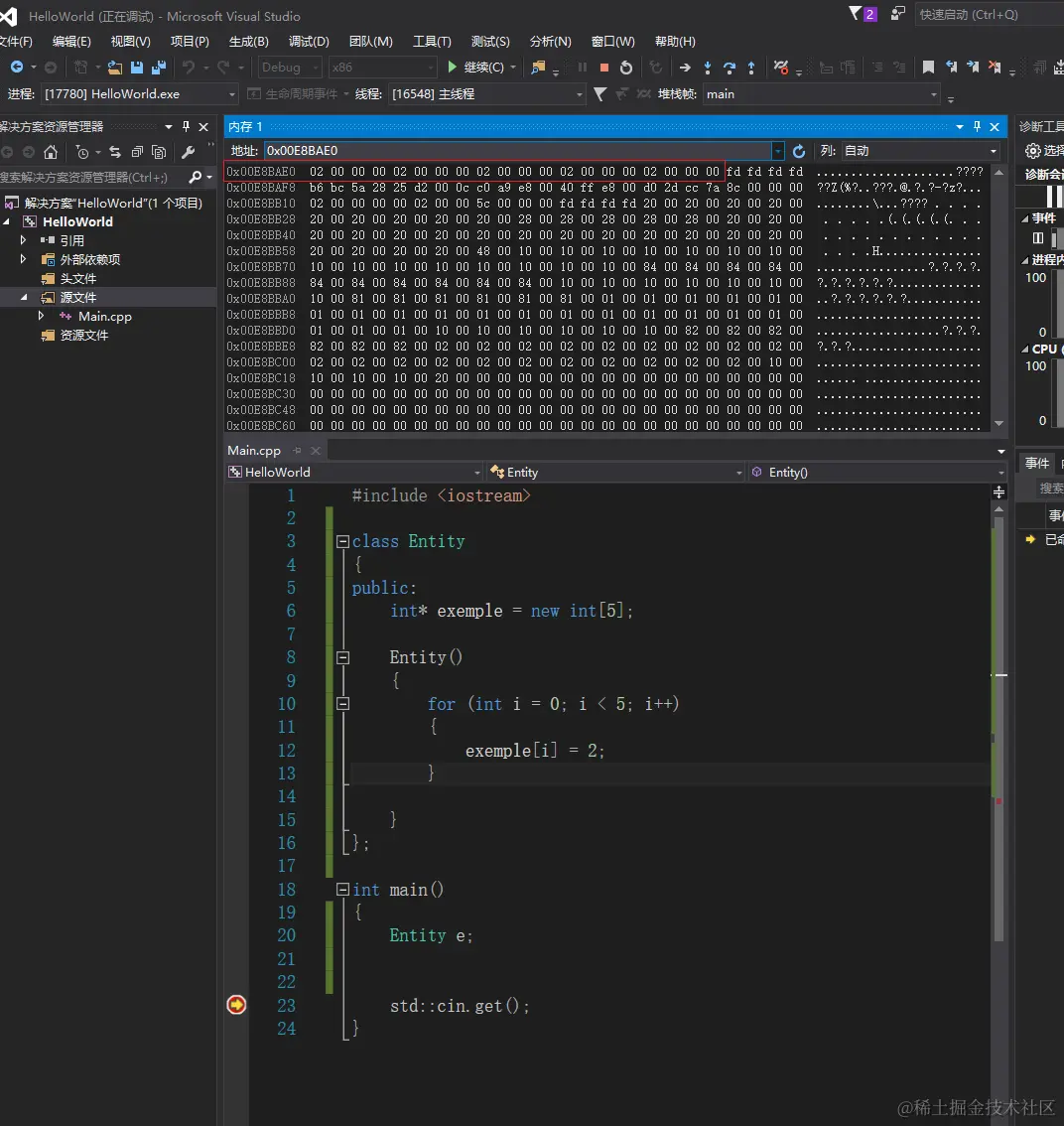Viewport: 1064px width, 1126px height.
Task: Expand the 引用 references tree node
Action: point(25,240)
